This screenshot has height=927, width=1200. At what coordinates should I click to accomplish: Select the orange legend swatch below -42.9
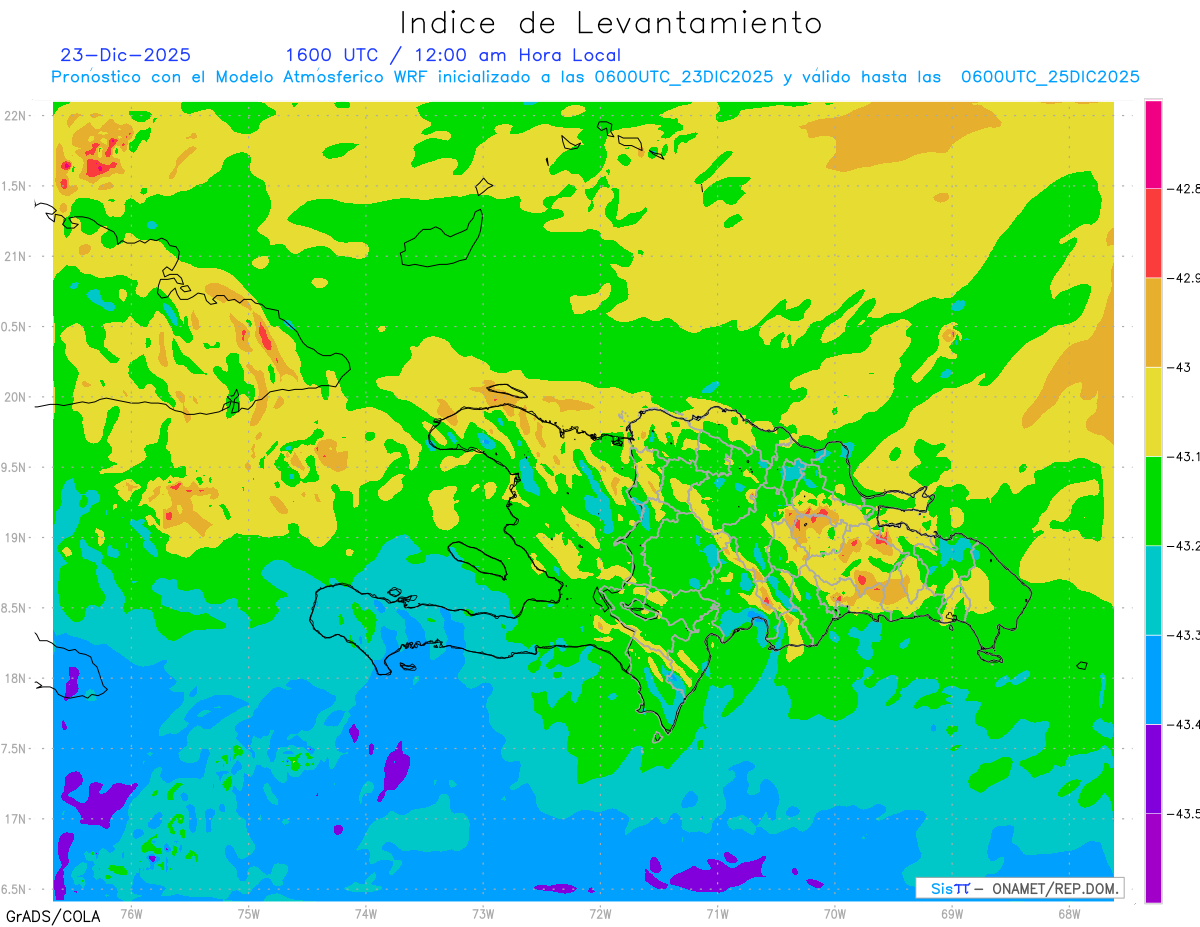1153,322
